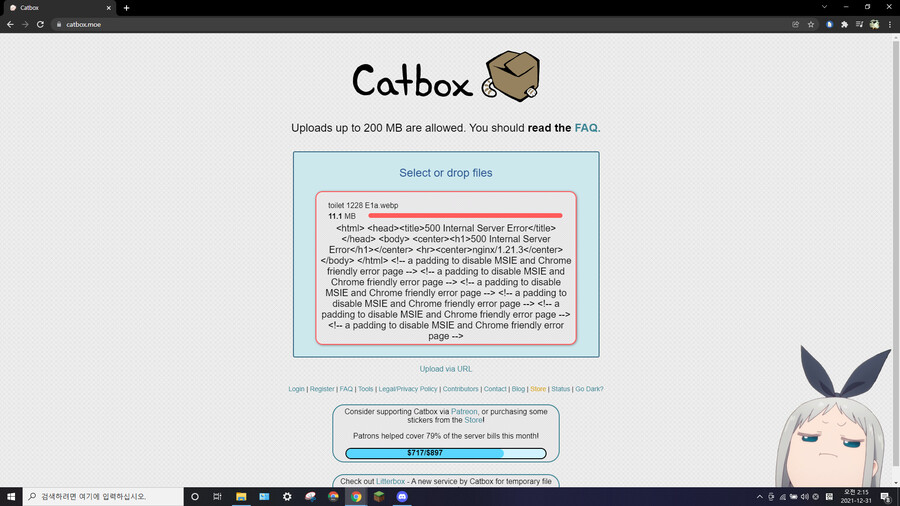900x506 pixels.
Task: Open the Contact link
Action: 495,389
